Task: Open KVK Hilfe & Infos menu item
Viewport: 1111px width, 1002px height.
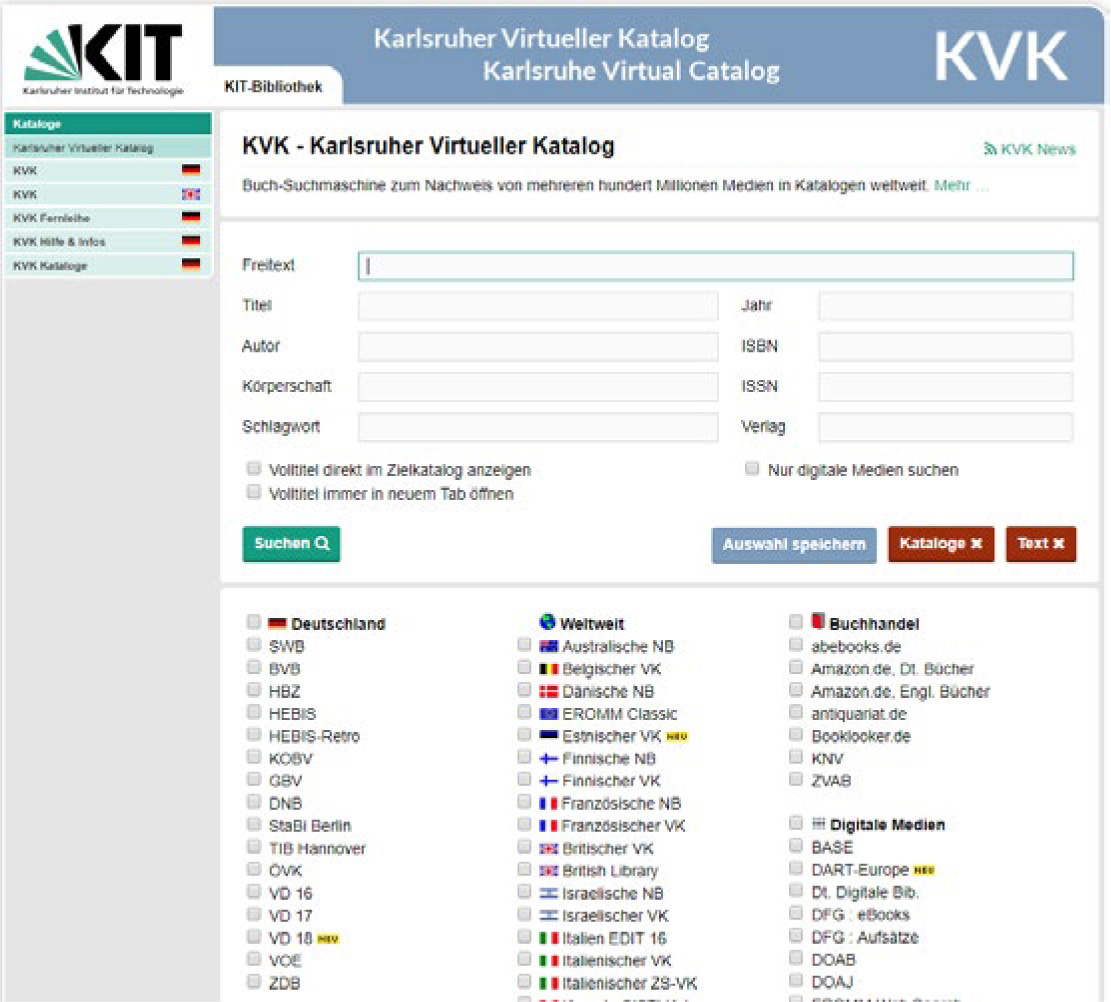Action: click(x=60, y=241)
